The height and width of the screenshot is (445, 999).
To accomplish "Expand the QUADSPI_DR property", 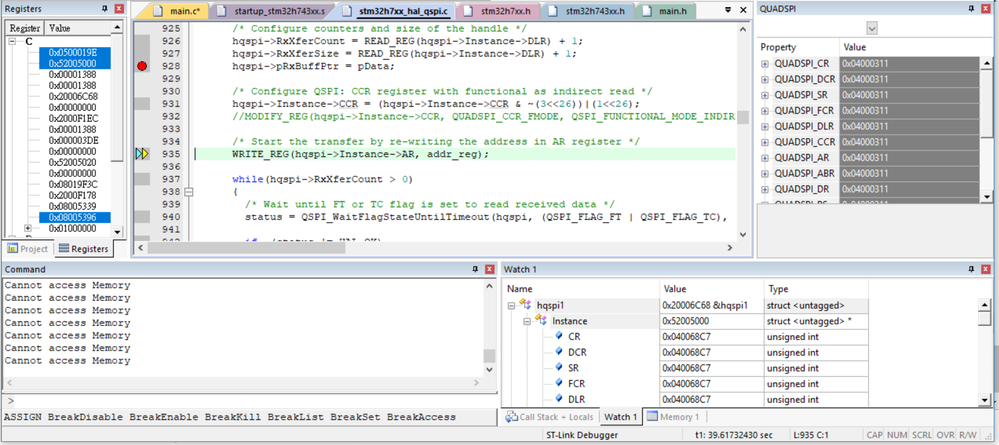I will pyautogui.click(x=765, y=189).
